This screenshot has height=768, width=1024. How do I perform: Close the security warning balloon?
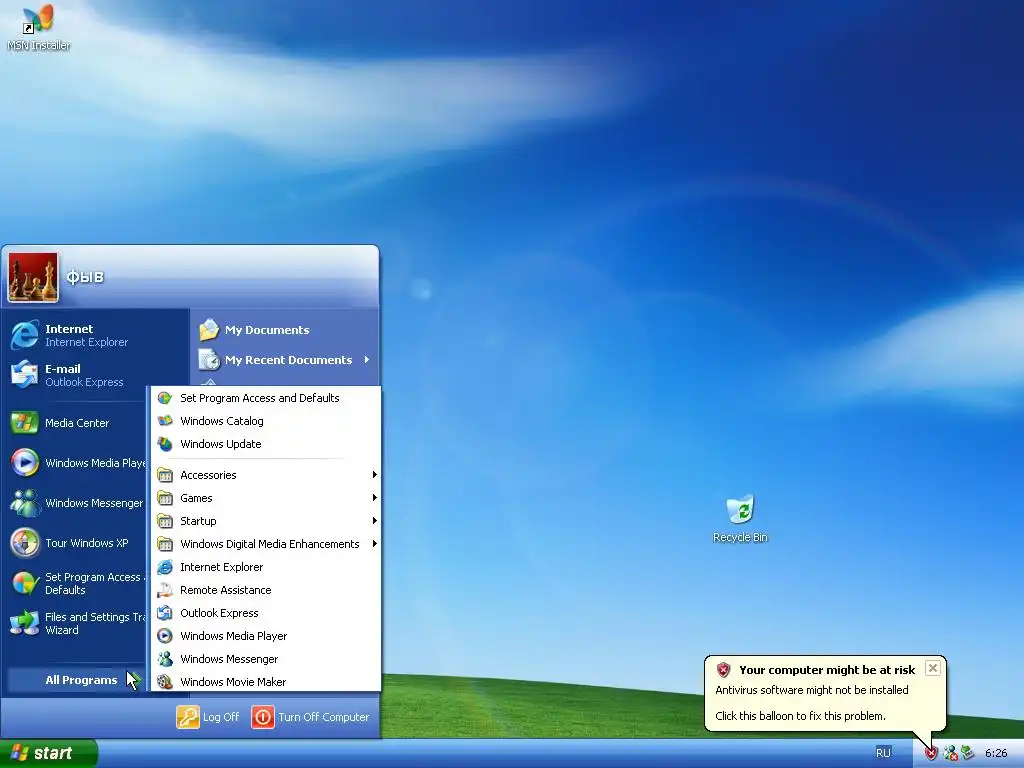coord(933,668)
